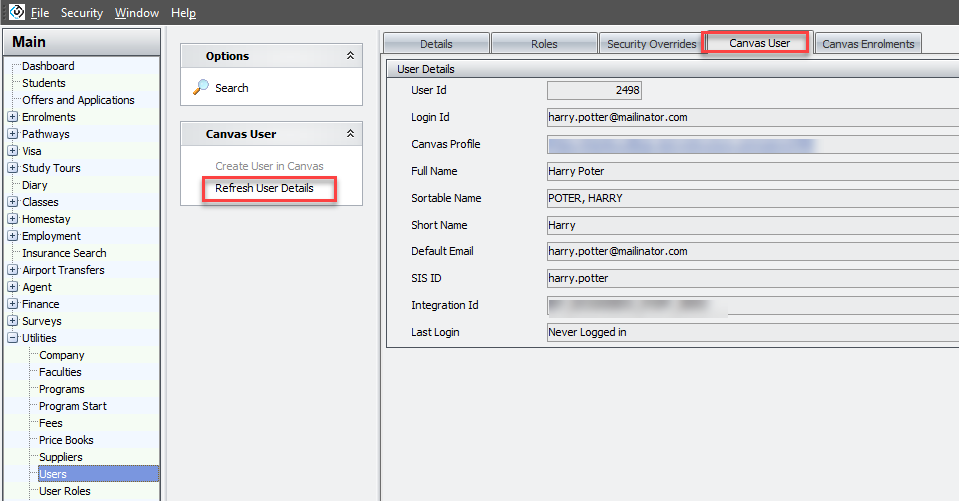Click the app logo icon in menu bar
This screenshot has width=959, height=501.
[x=16, y=12]
